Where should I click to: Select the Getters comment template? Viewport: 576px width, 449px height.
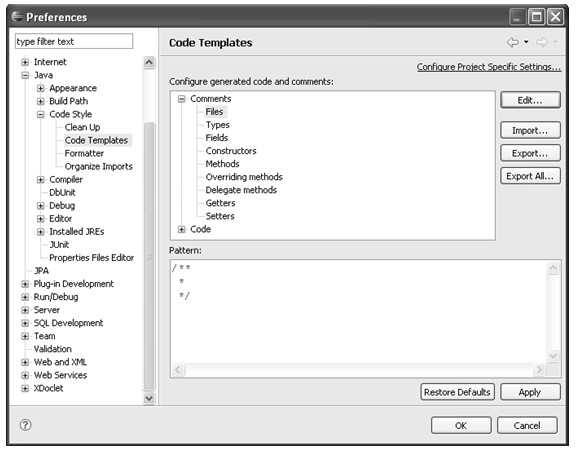[220, 203]
